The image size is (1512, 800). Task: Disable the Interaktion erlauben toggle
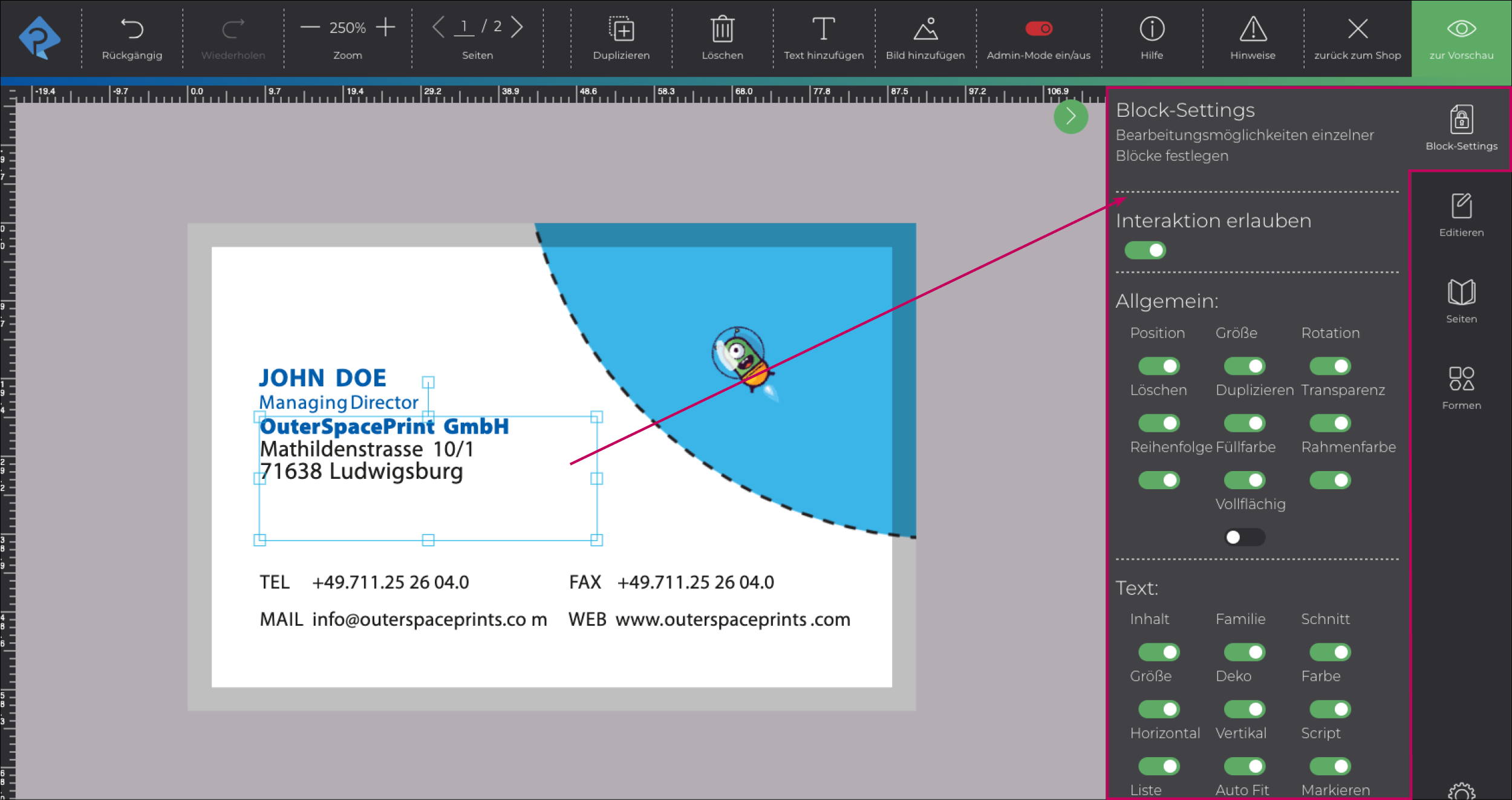[1145, 250]
